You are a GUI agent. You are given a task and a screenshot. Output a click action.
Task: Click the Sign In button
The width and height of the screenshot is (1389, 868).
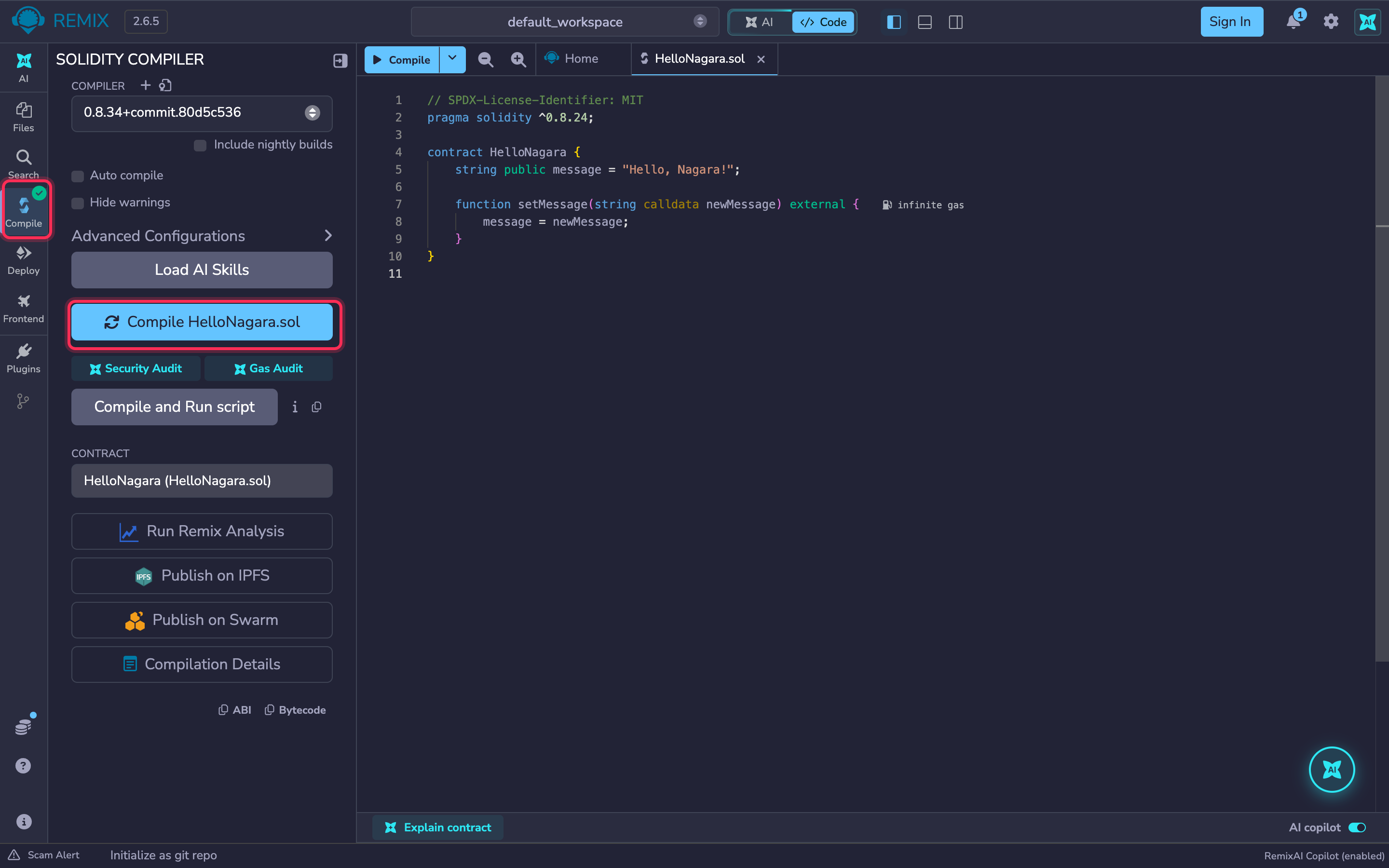[x=1231, y=22]
